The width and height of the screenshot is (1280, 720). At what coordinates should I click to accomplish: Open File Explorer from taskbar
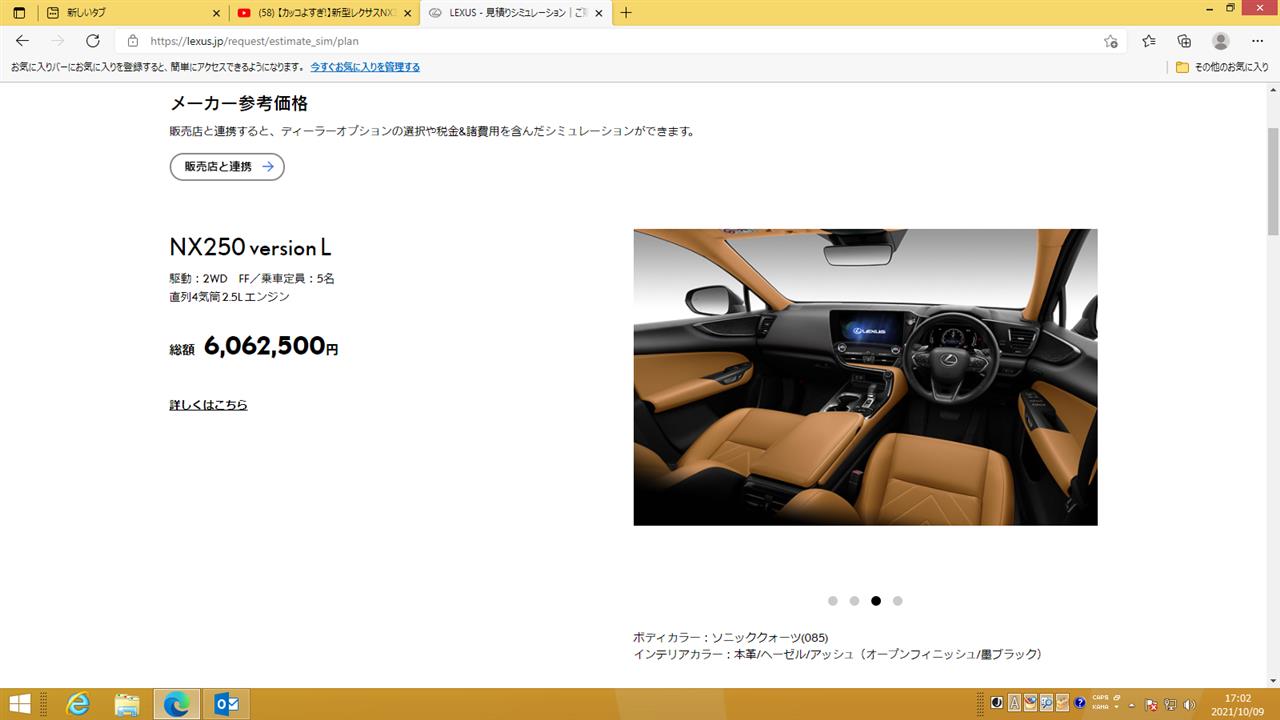127,704
